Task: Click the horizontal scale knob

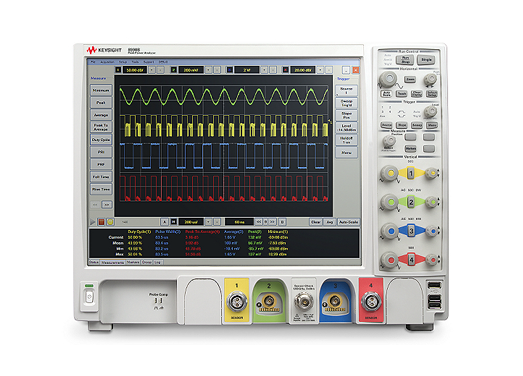Action: [388, 79]
